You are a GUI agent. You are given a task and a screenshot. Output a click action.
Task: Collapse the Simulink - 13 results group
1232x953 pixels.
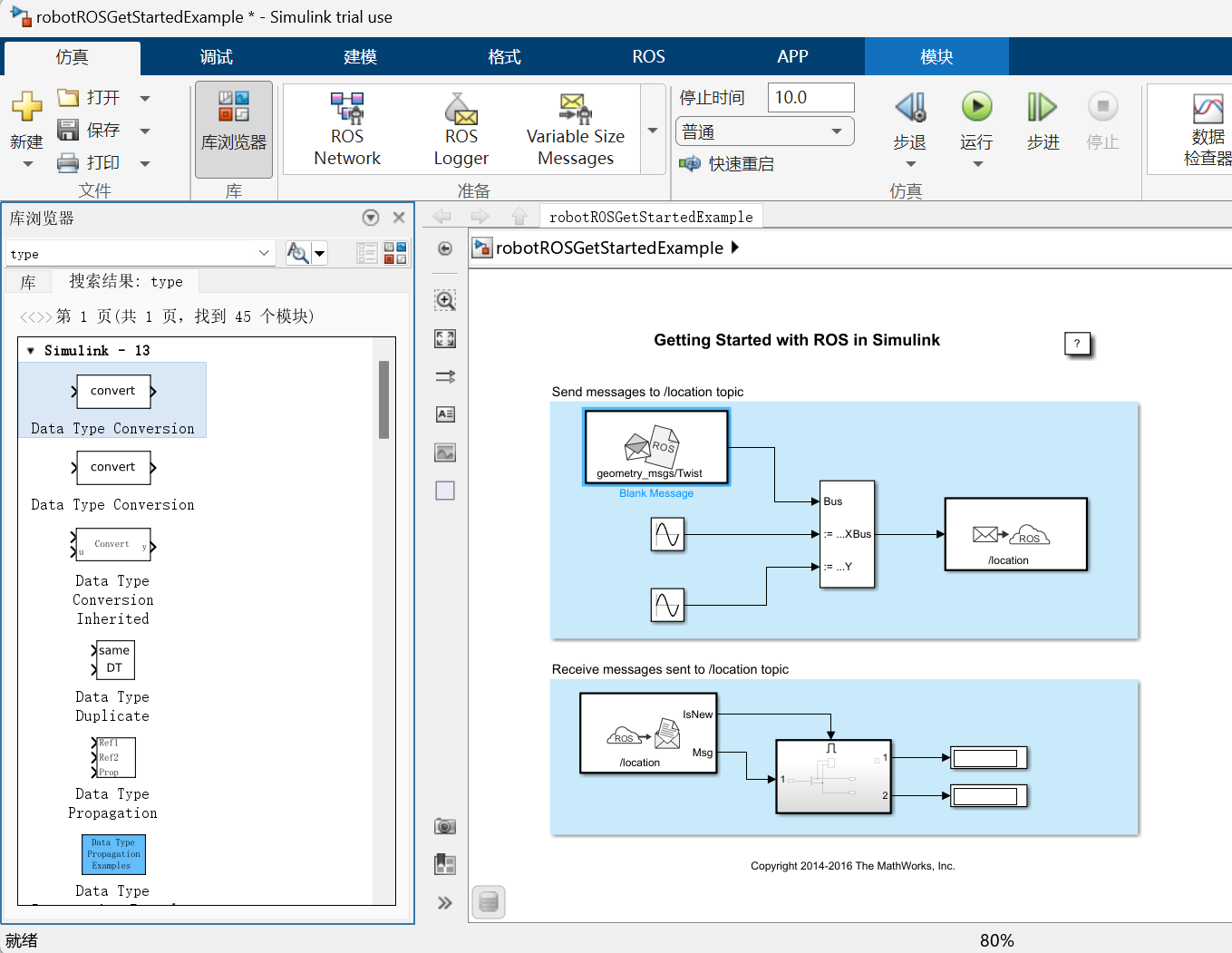[31, 351]
